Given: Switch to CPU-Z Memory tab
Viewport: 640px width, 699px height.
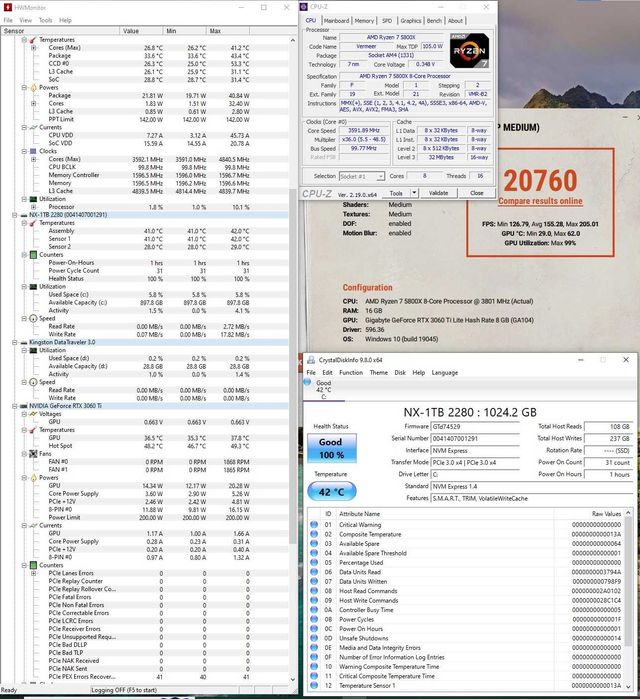Looking at the screenshot, I should [364, 21].
